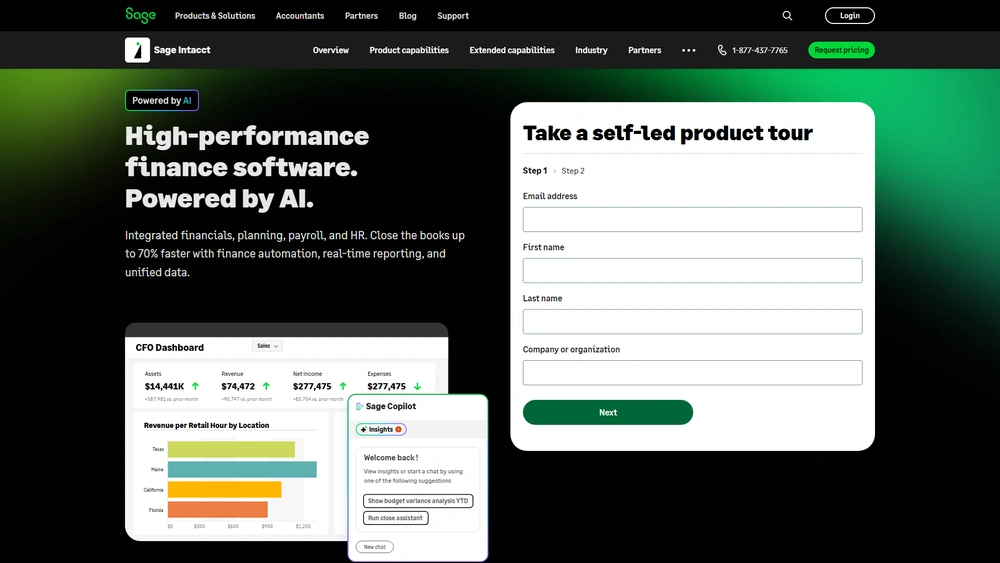Click the Revenue green up arrow
1000x563 pixels.
[266, 386]
